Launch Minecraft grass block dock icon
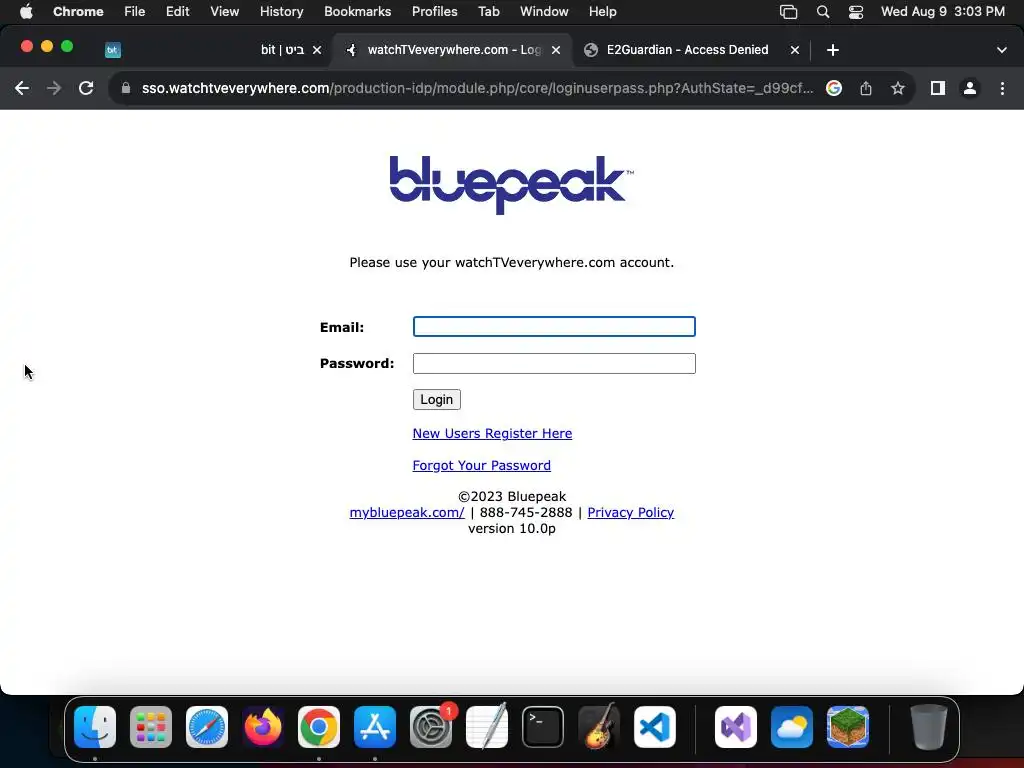 848,727
